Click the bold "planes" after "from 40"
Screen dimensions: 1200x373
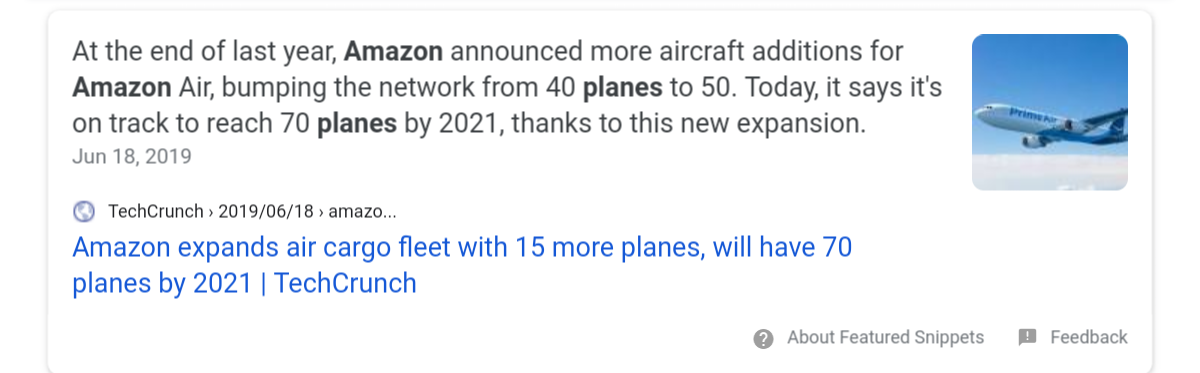(x=622, y=88)
